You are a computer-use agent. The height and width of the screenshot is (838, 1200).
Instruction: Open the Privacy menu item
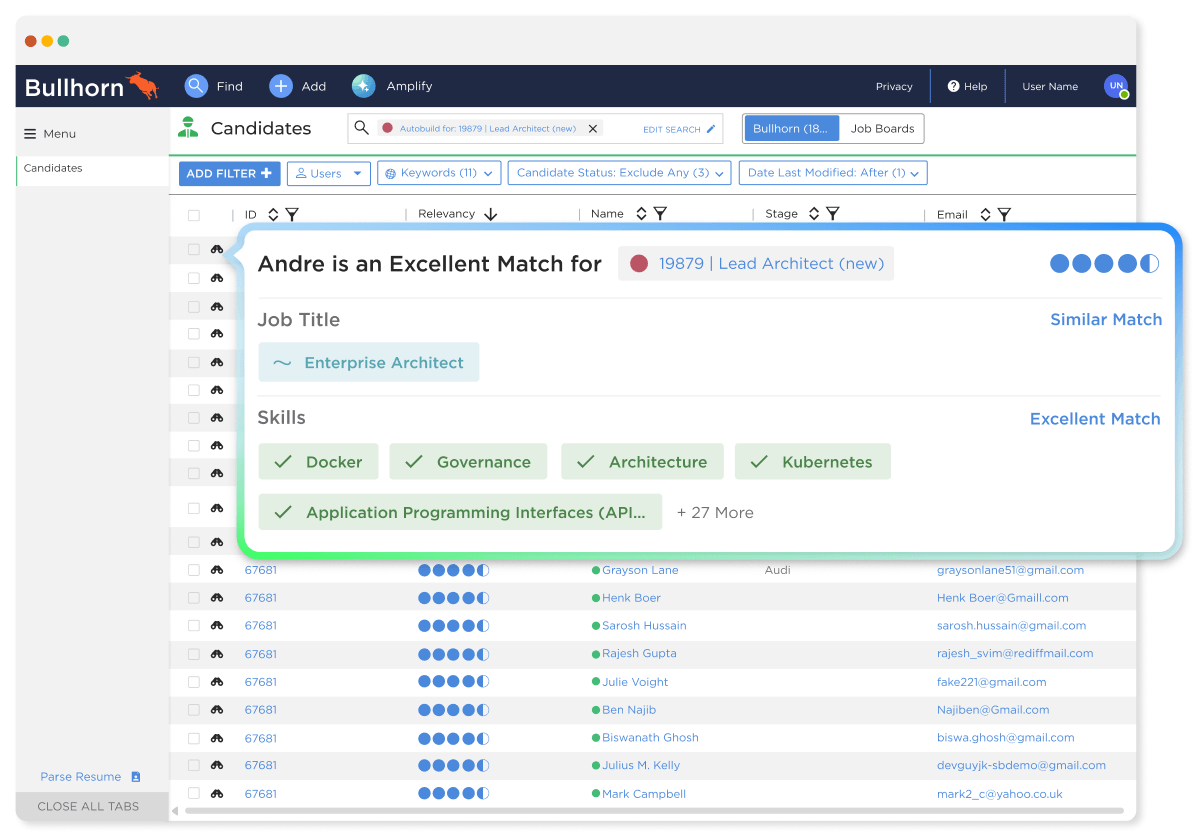pyautogui.click(x=894, y=87)
